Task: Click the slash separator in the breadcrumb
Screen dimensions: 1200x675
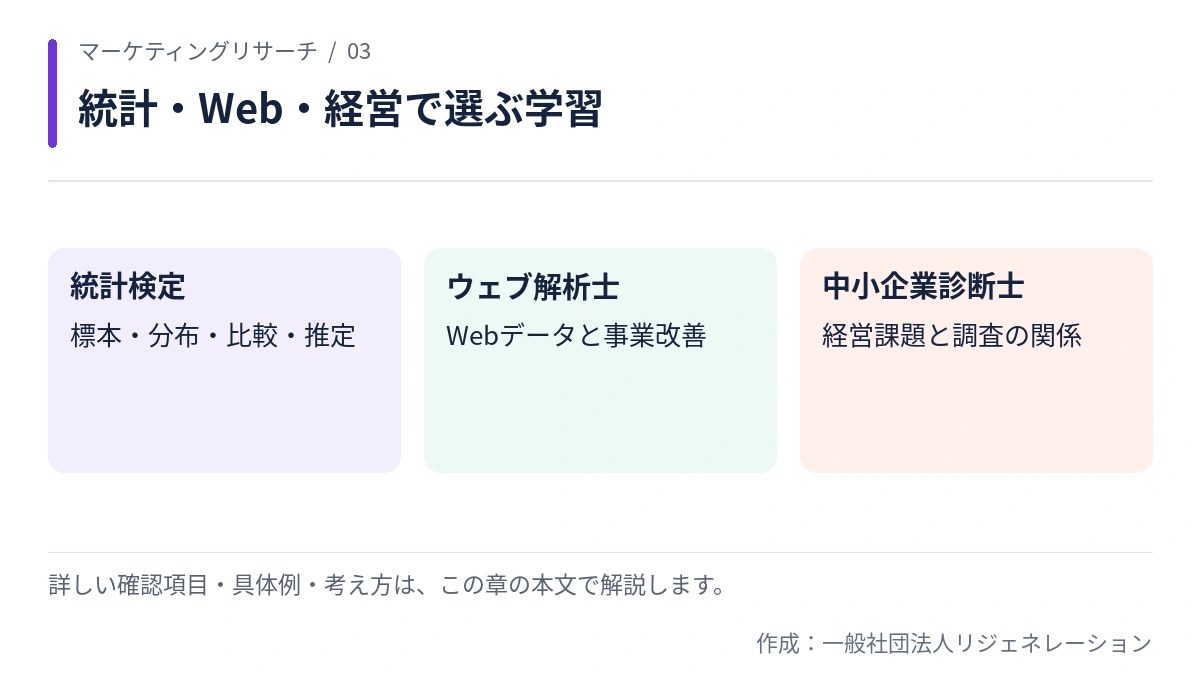Action: click(x=332, y=51)
